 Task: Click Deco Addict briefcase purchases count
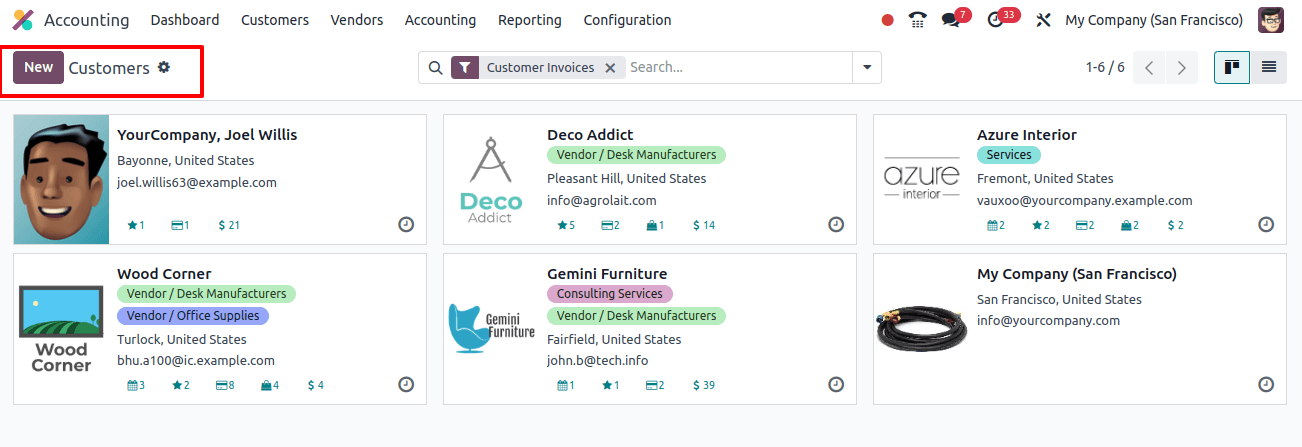pos(655,225)
